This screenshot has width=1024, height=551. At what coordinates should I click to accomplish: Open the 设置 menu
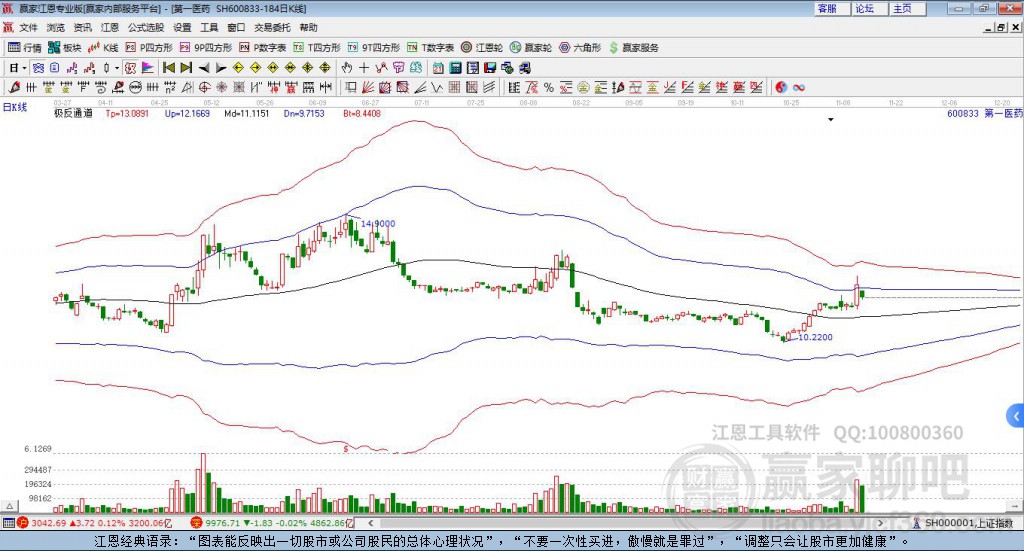point(182,27)
